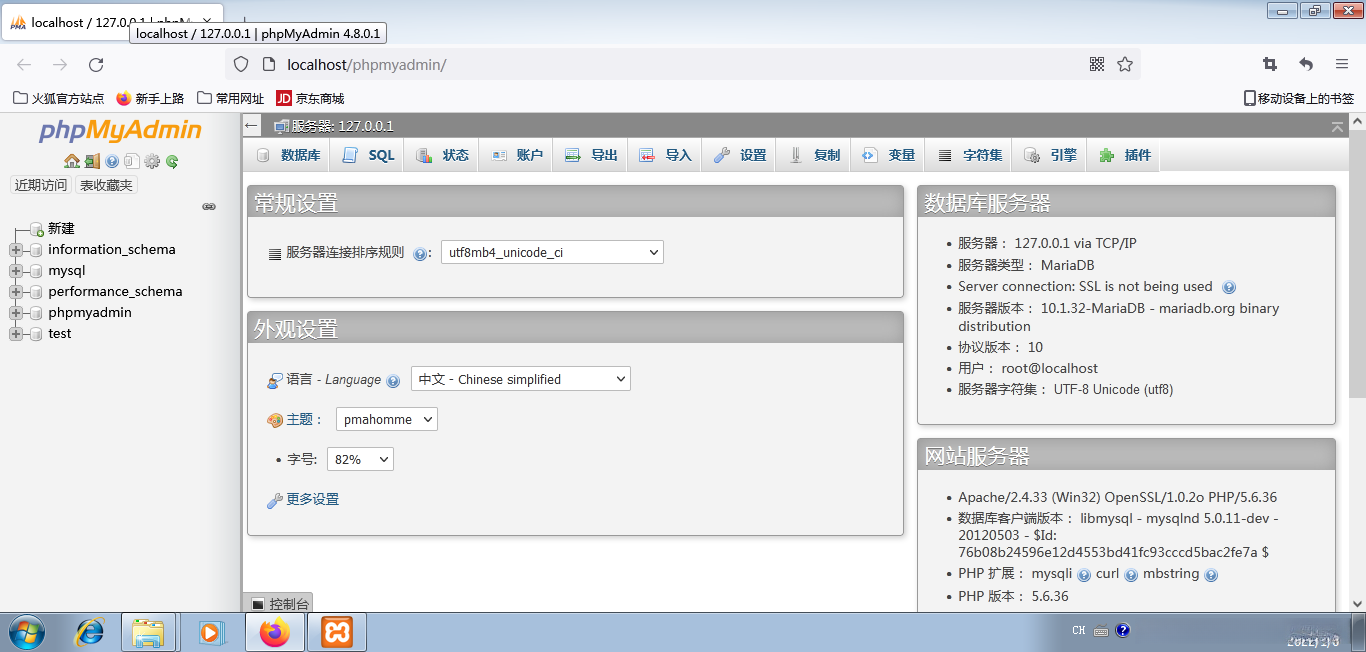1366x652 pixels.
Task: Click the shield tracking protection icon in URL bar
Action: pos(240,64)
